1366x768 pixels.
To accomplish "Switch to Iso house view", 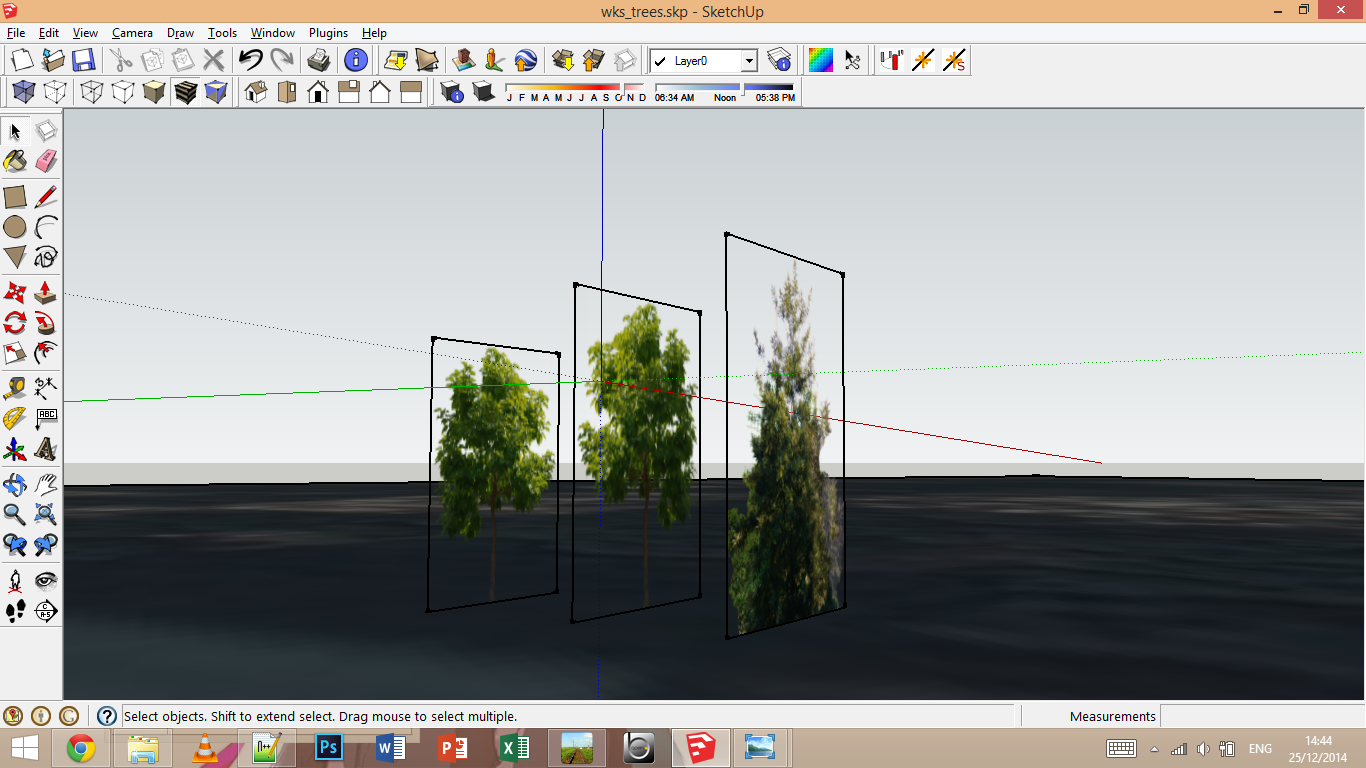I will [256, 93].
